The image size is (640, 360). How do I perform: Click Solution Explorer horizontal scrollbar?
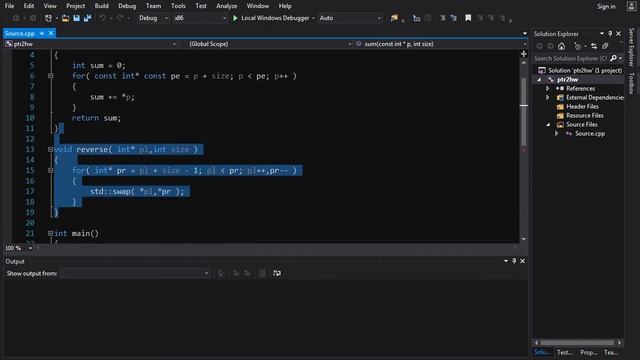tap(577, 342)
